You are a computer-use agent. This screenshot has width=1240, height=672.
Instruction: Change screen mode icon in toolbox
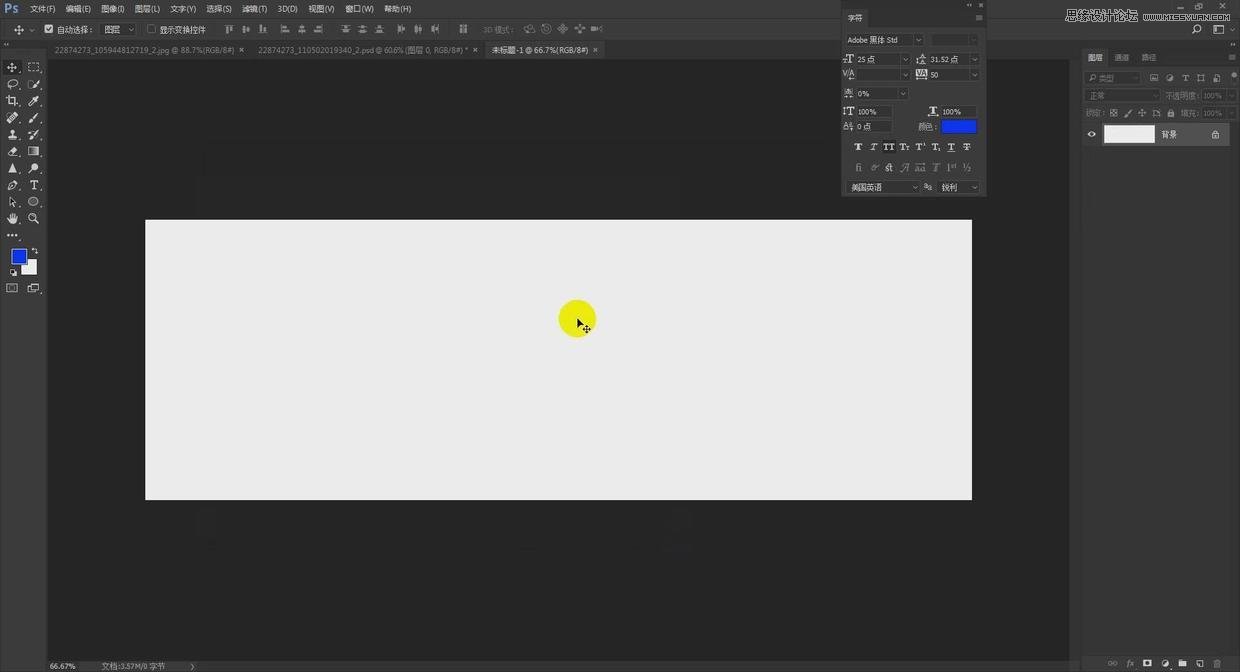[x=34, y=288]
